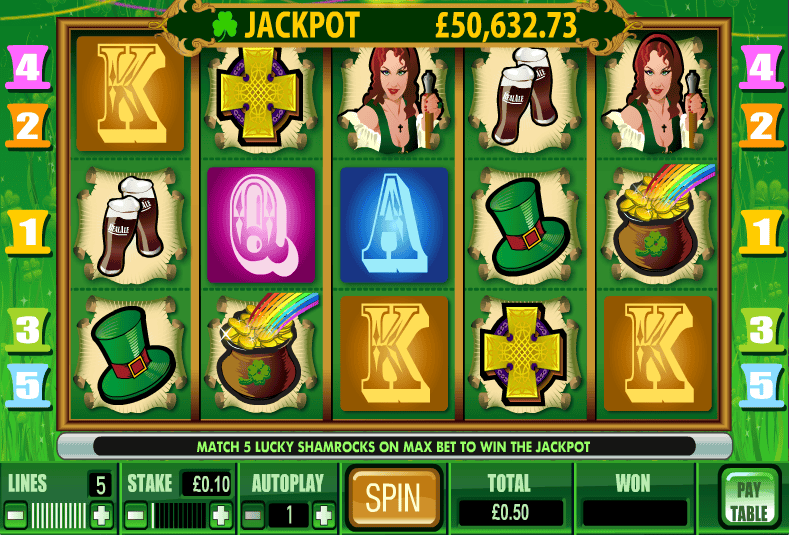Click the lines slider bar

[x=58, y=515]
